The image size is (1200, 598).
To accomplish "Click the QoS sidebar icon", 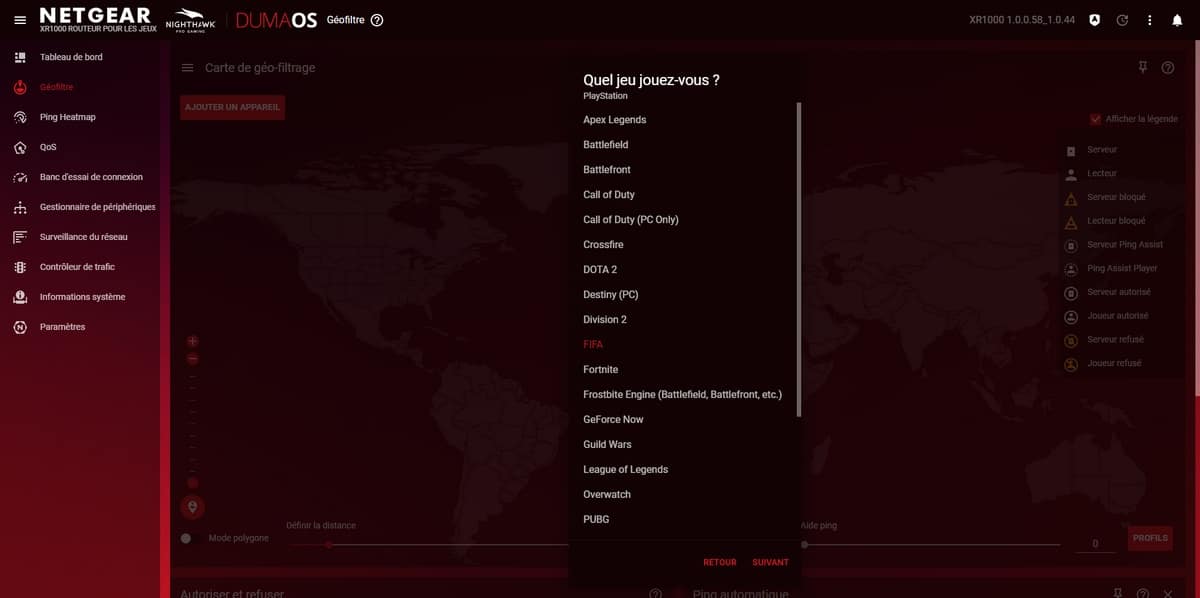I will (x=20, y=147).
